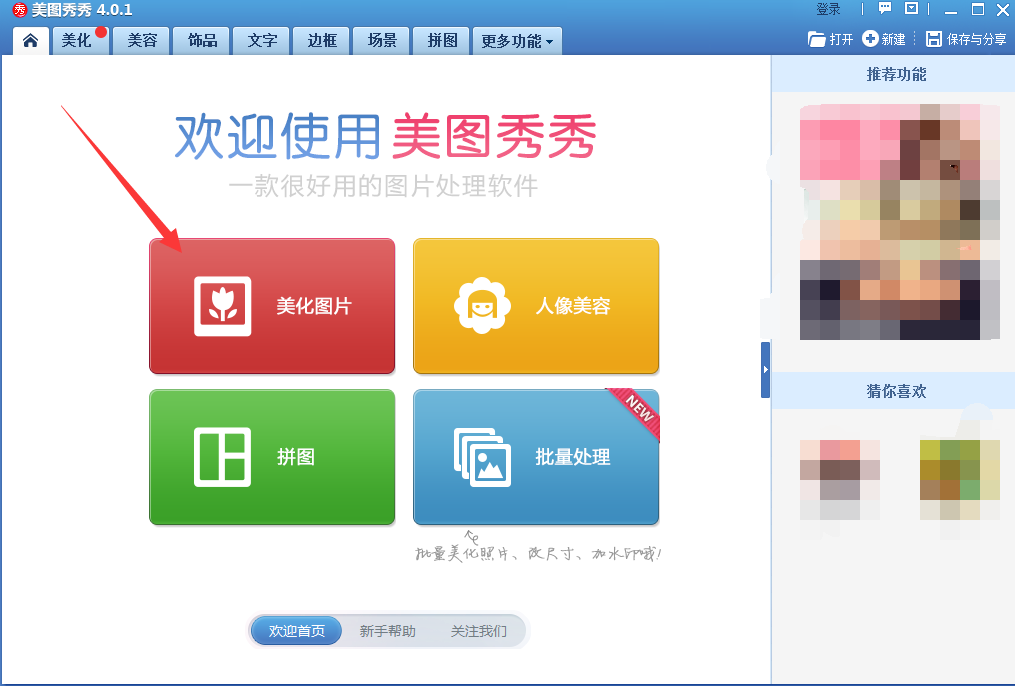This screenshot has height=686, width=1015.
Task: Open the red 美化图片 tile
Action: [272, 305]
